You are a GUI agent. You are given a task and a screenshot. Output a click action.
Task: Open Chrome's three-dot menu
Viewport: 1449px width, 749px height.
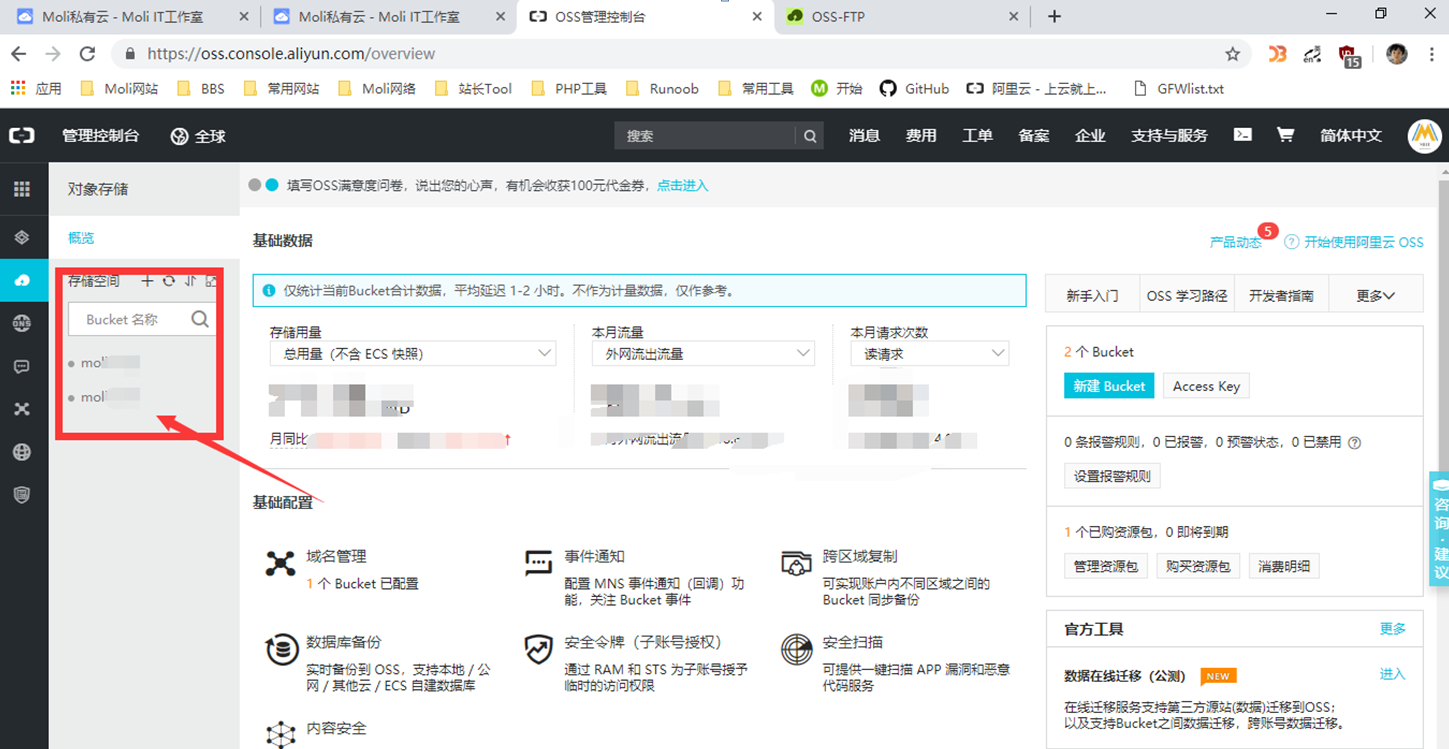coord(1431,54)
